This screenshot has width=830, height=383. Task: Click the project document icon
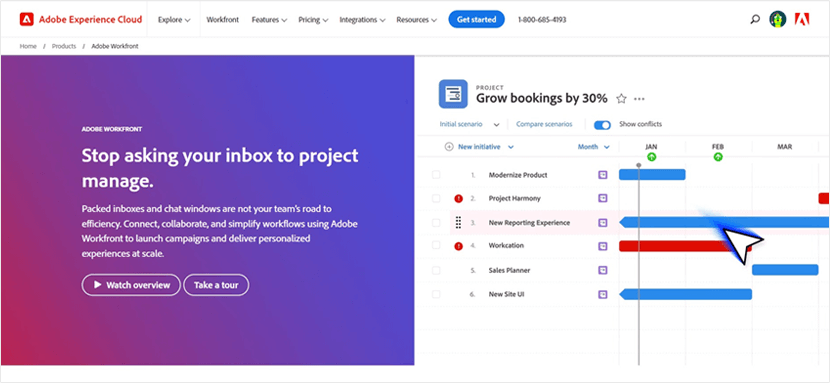tap(453, 94)
